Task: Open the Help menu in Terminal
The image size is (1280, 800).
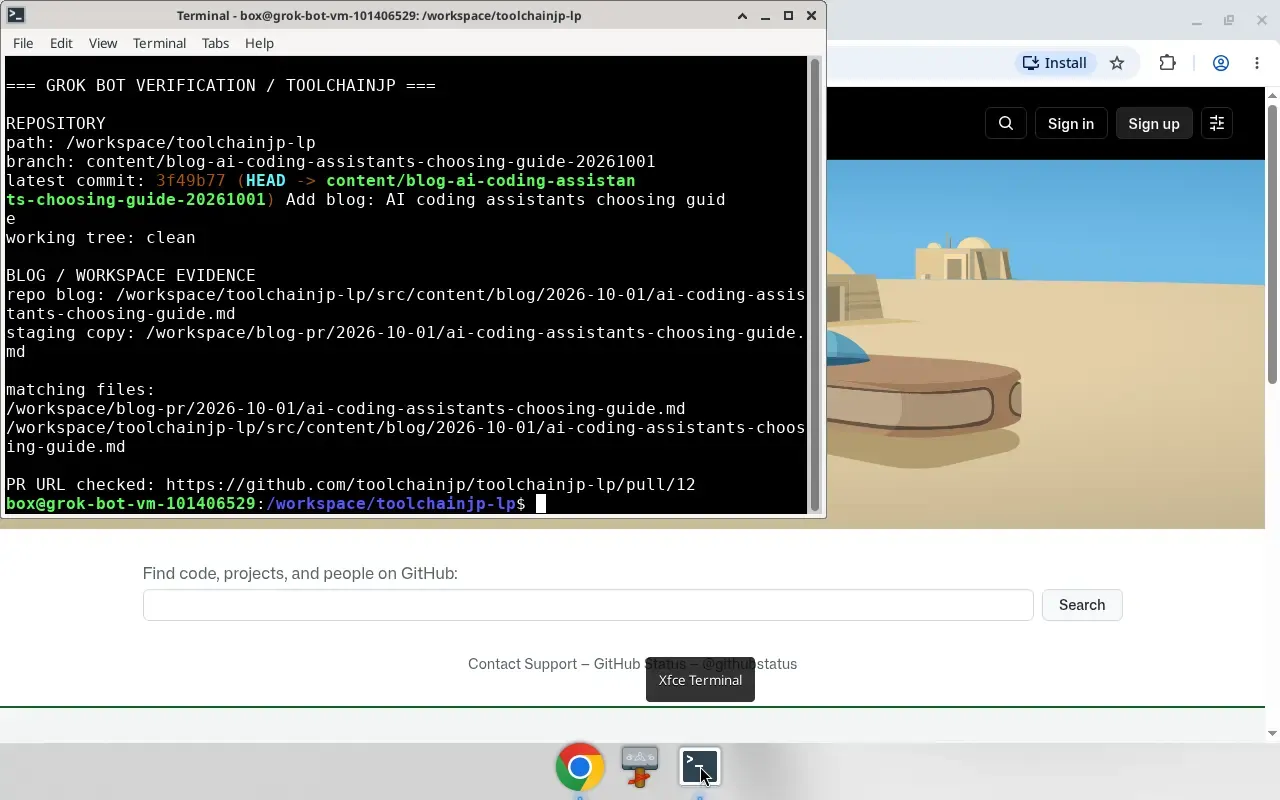Action: click(259, 43)
